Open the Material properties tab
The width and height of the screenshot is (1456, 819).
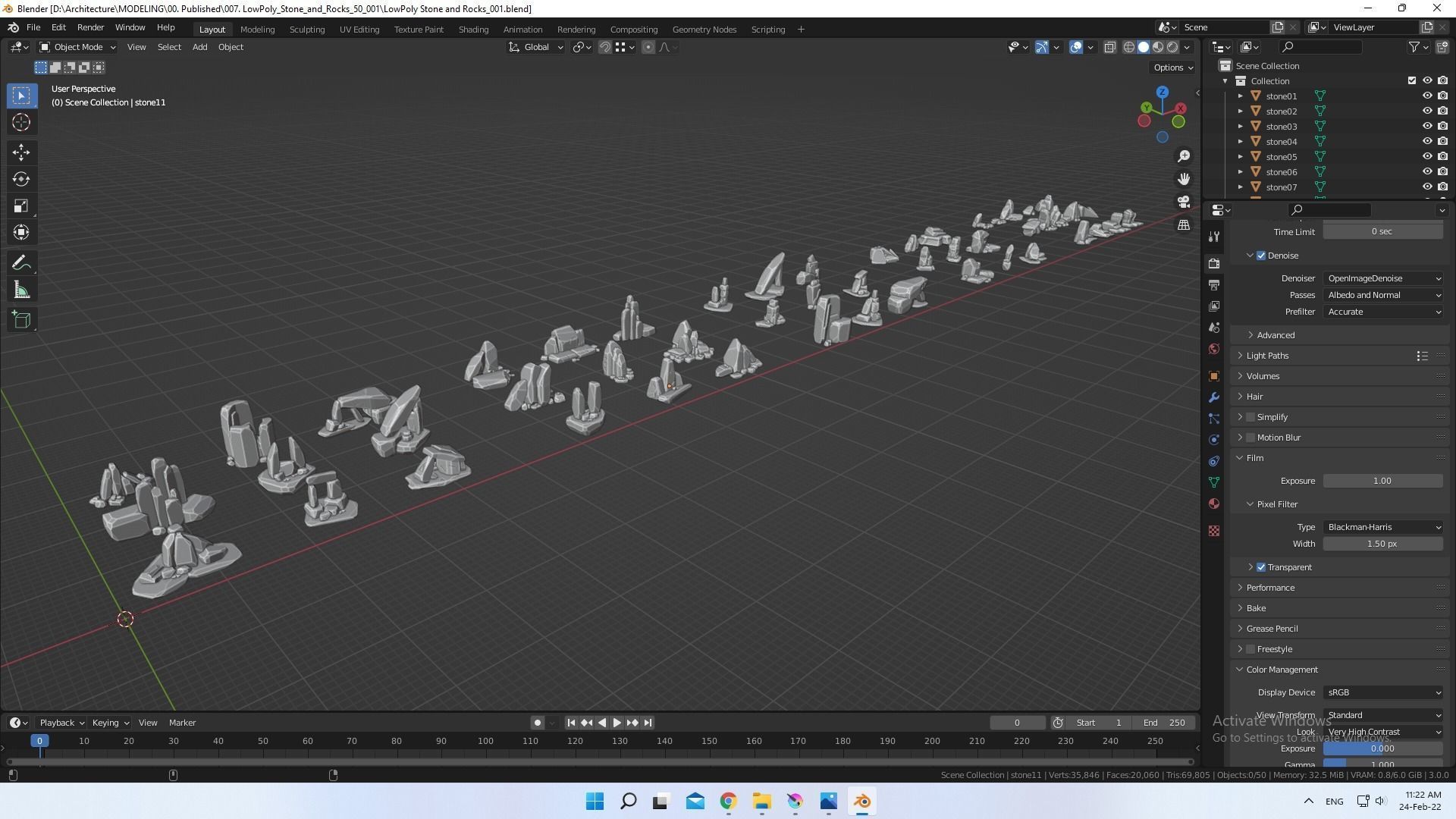pyautogui.click(x=1214, y=504)
